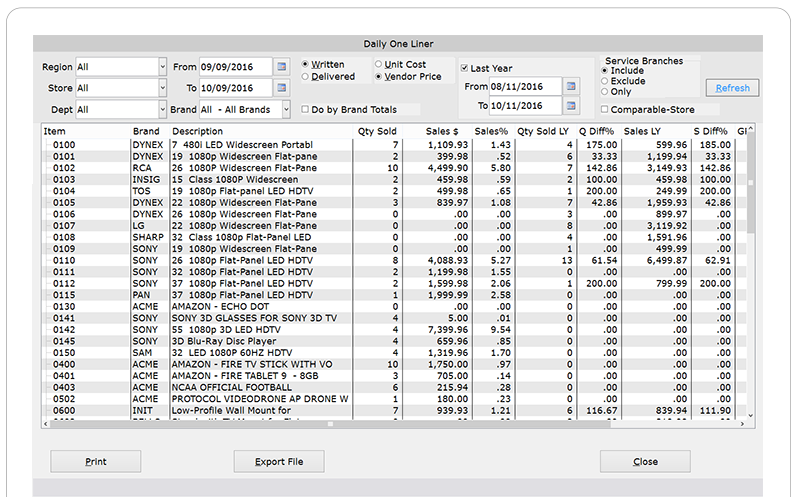Click description AMAZON - ECHO DOT
800x497 pixels.
coord(220,306)
